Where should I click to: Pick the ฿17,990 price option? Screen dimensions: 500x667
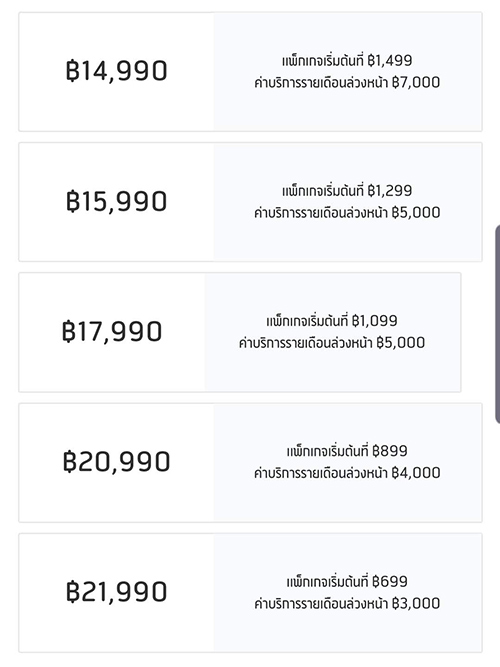[x=240, y=332]
